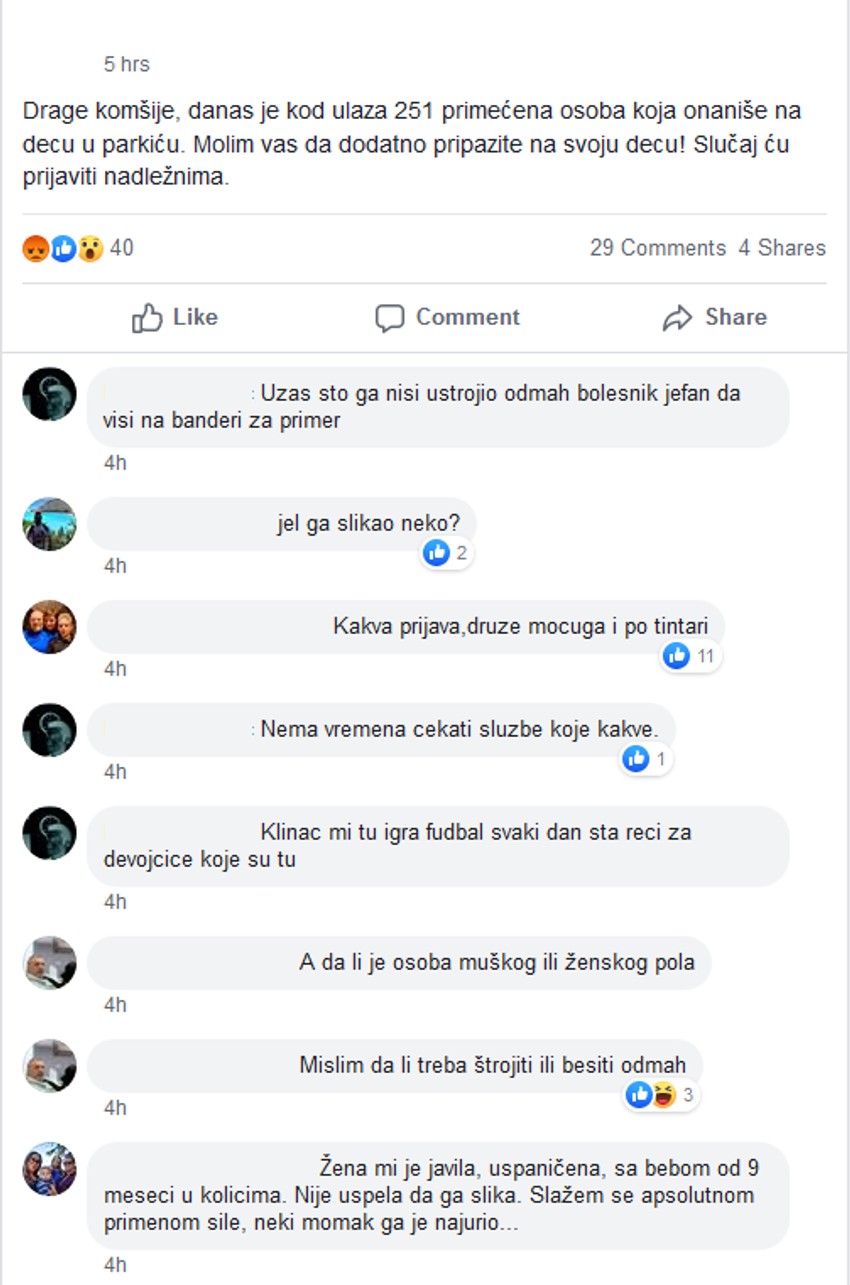Open avatar beside 'Nema vremena cekati sluzbe' comment
The height and width of the screenshot is (1285, 850).
click(x=49, y=730)
